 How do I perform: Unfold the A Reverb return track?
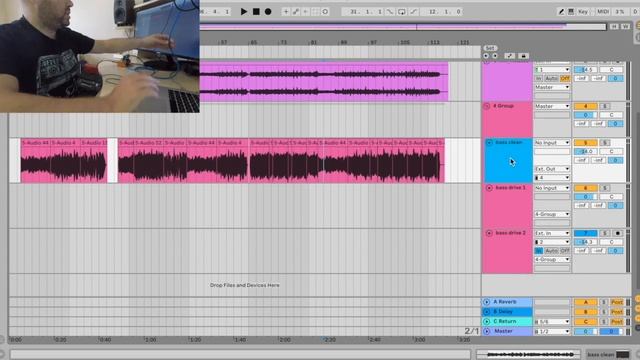click(487, 302)
